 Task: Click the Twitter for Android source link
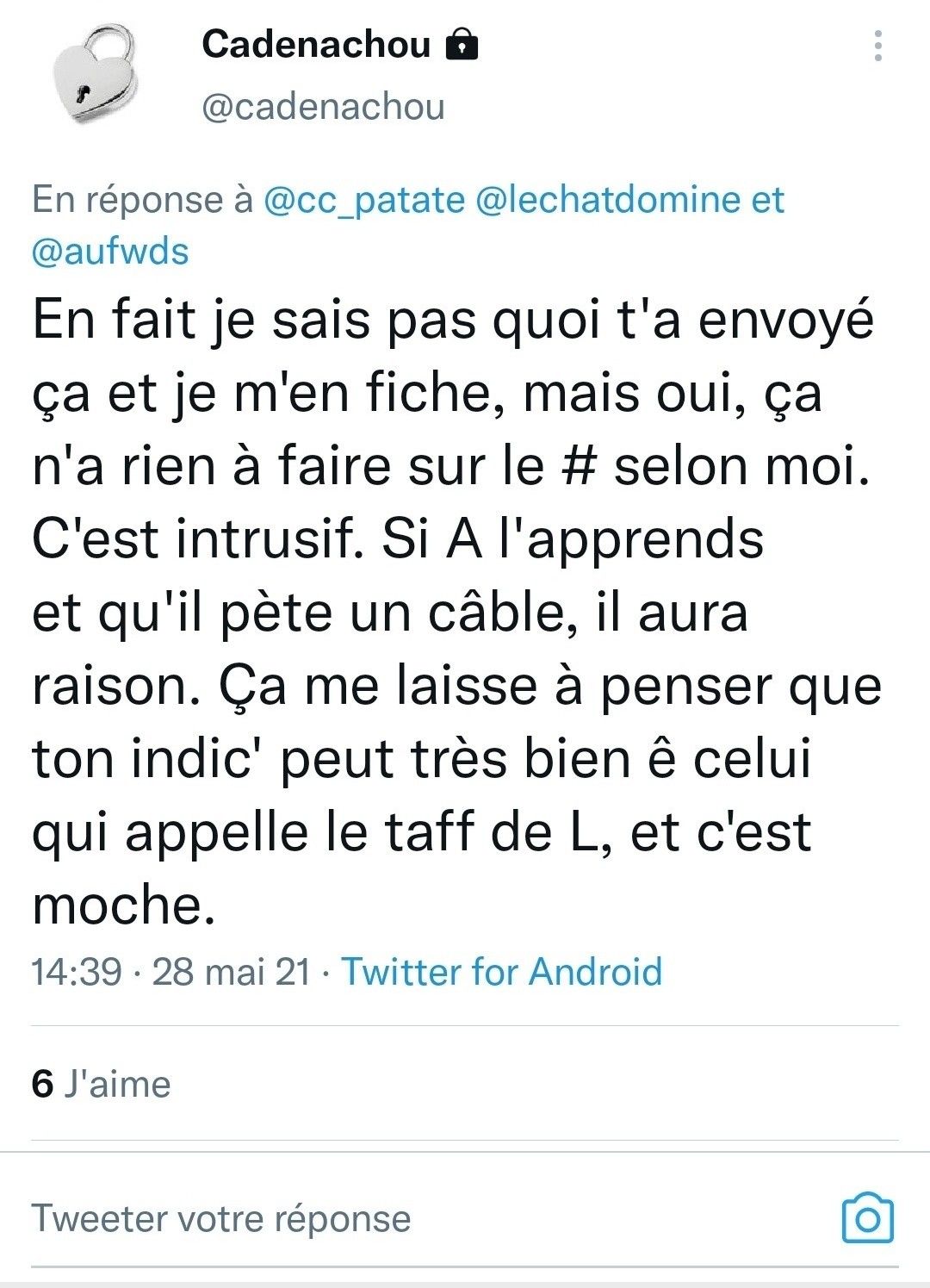pyautogui.click(x=502, y=972)
